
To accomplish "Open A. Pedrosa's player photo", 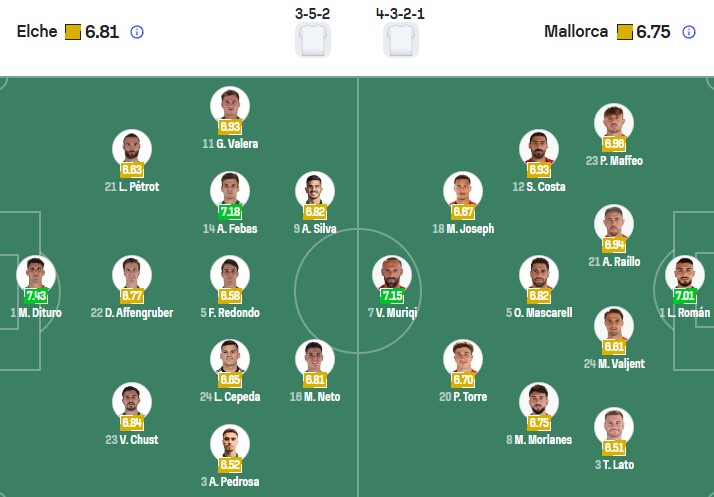I will click(230, 442).
